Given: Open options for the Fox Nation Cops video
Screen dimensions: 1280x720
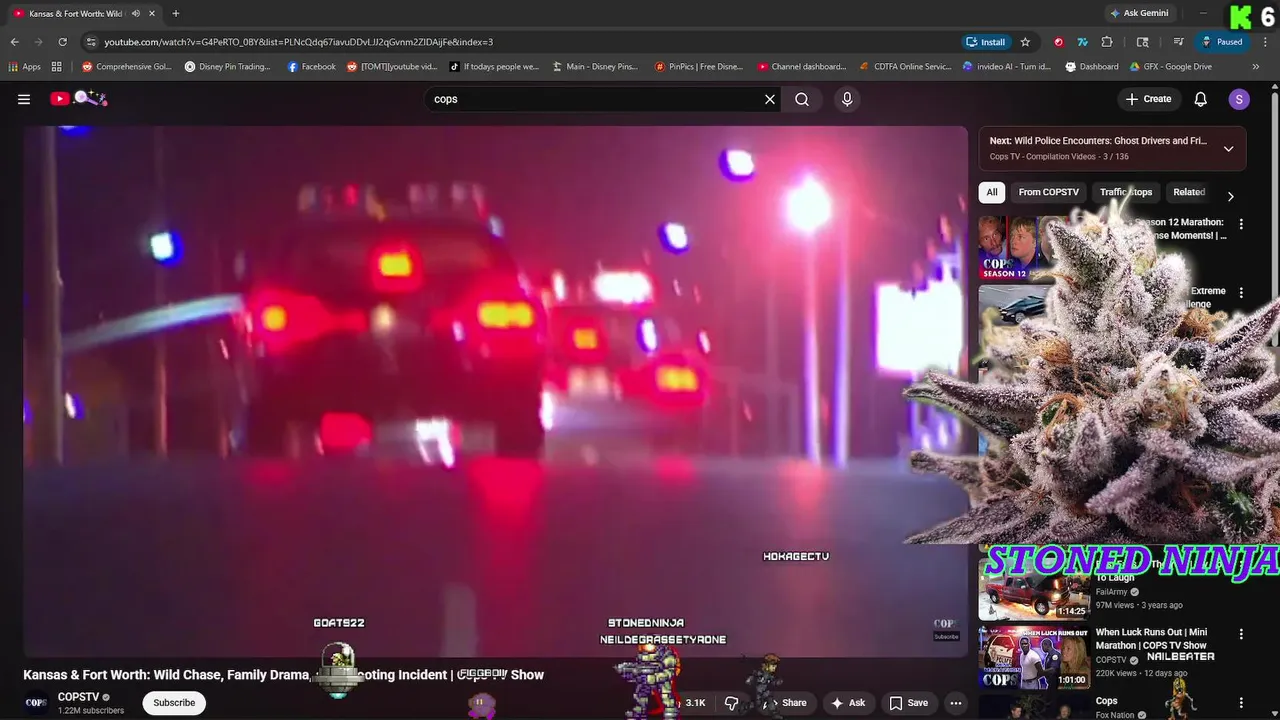Looking at the screenshot, I should (x=1241, y=703).
